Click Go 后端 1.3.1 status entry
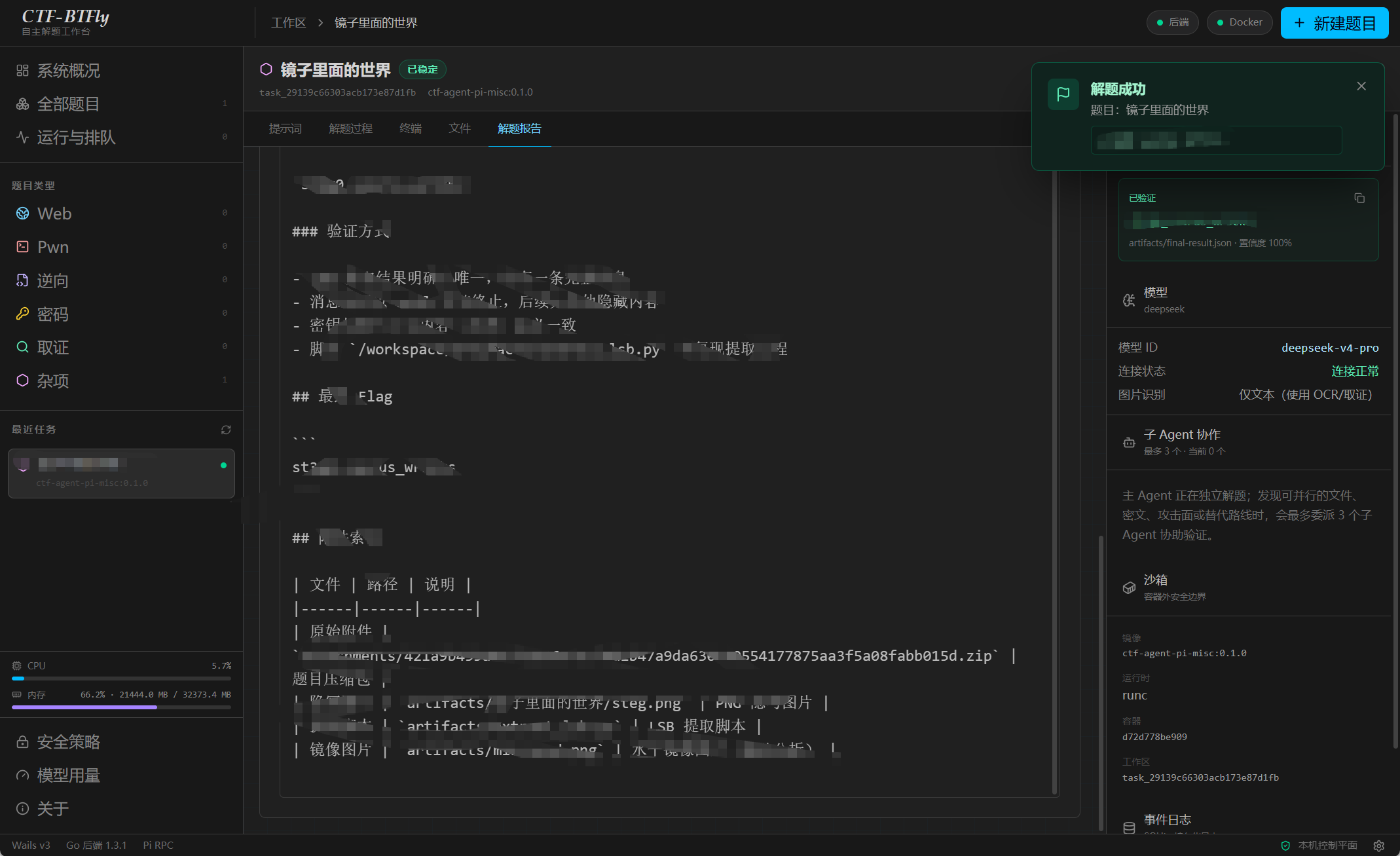The width and height of the screenshot is (1400, 856). pyautogui.click(x=96, y=846)
